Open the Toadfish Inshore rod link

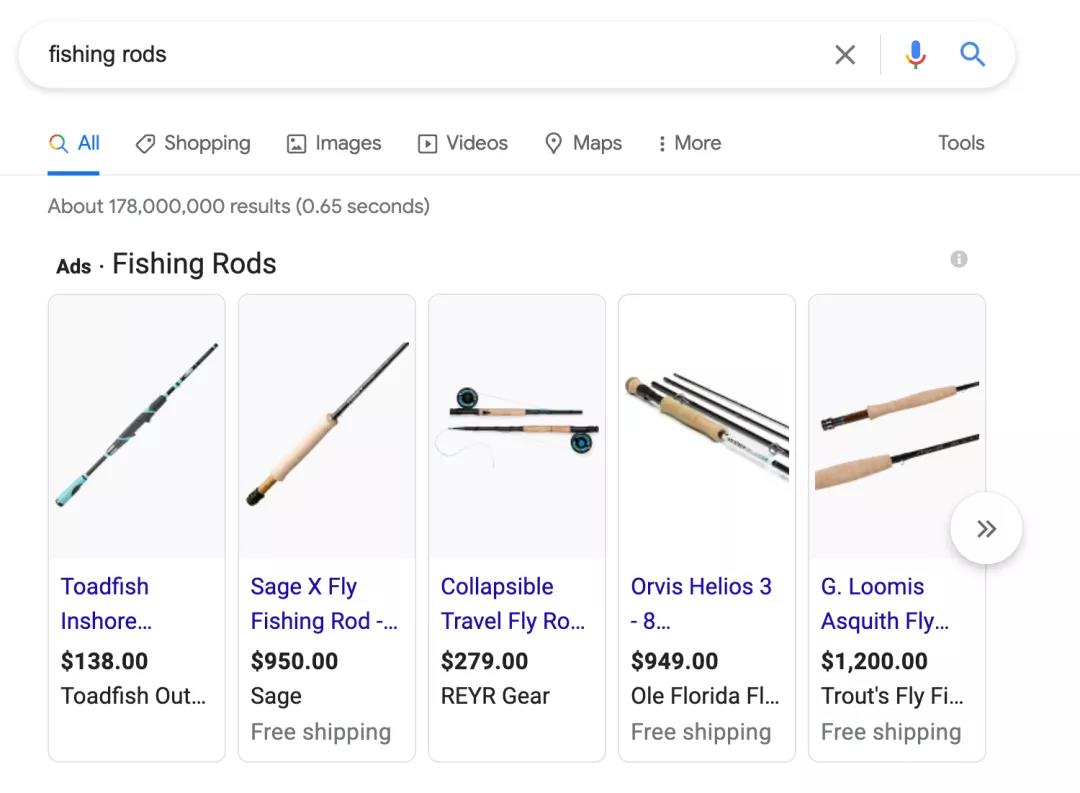coord(105,603)
